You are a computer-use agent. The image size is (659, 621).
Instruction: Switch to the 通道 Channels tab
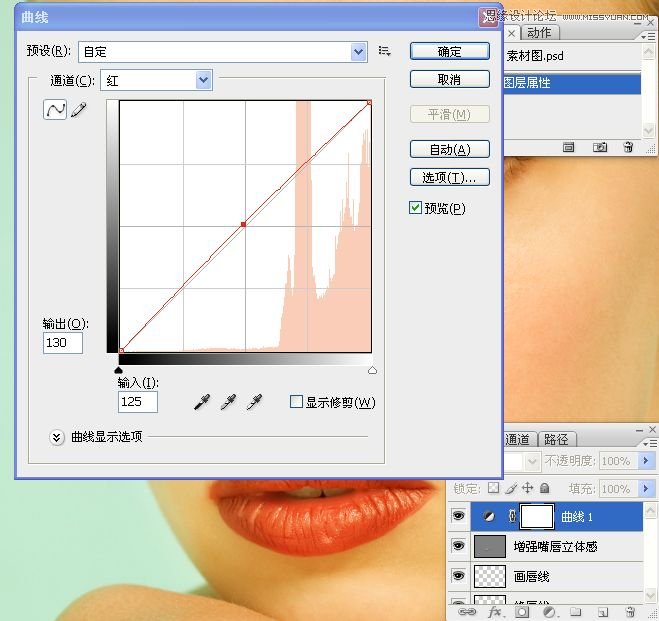(x=518, y=439)
